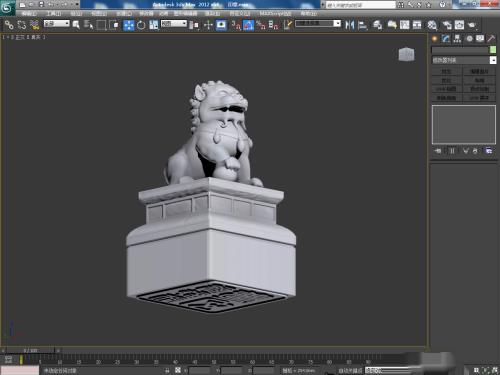
Task: Toggle the 3D Snaps button
Action: 236,25
